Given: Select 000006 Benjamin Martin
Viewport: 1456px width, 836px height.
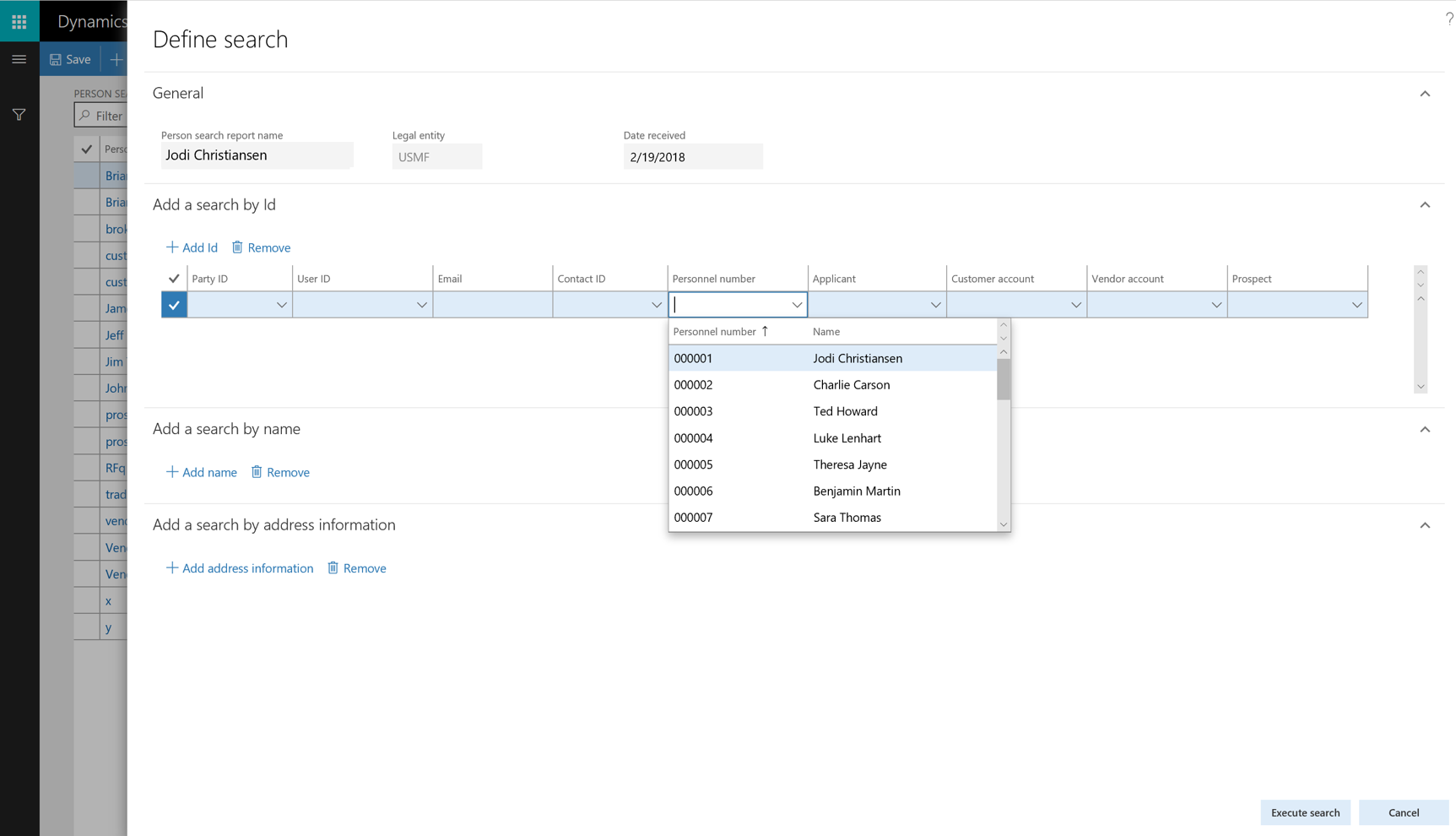Looking at the screenshot, I should 833,491.
